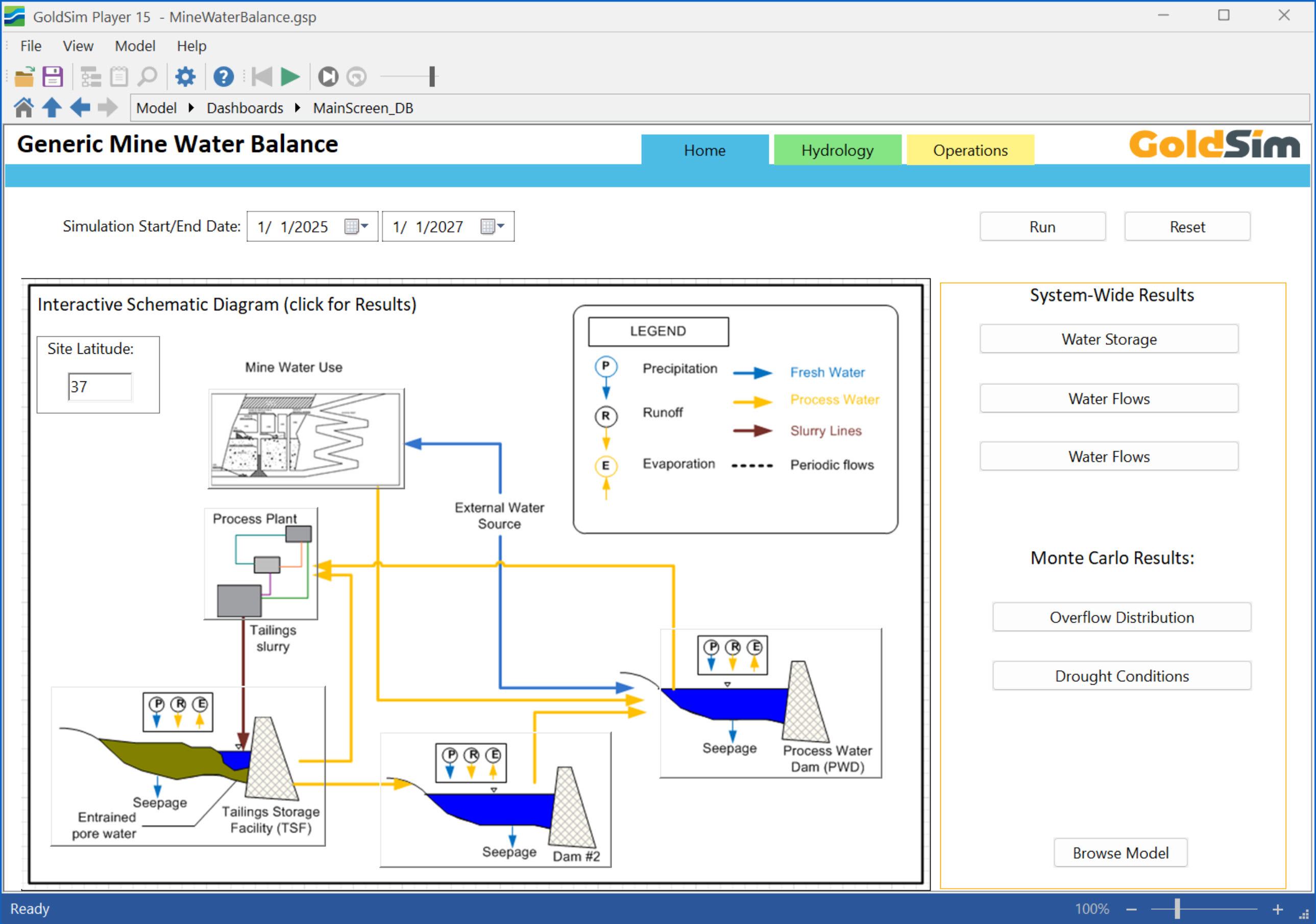Select the skip-to-end playback icon
The height and width of the screenshot is (924, 1316).
pyautogui.click(x=328, y=76)
